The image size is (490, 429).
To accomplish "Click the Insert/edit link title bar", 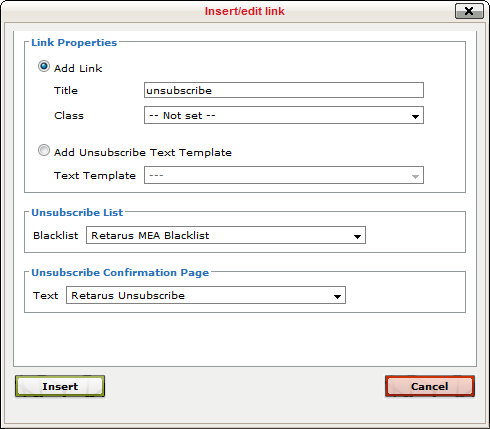I will [x=245, y=11].
